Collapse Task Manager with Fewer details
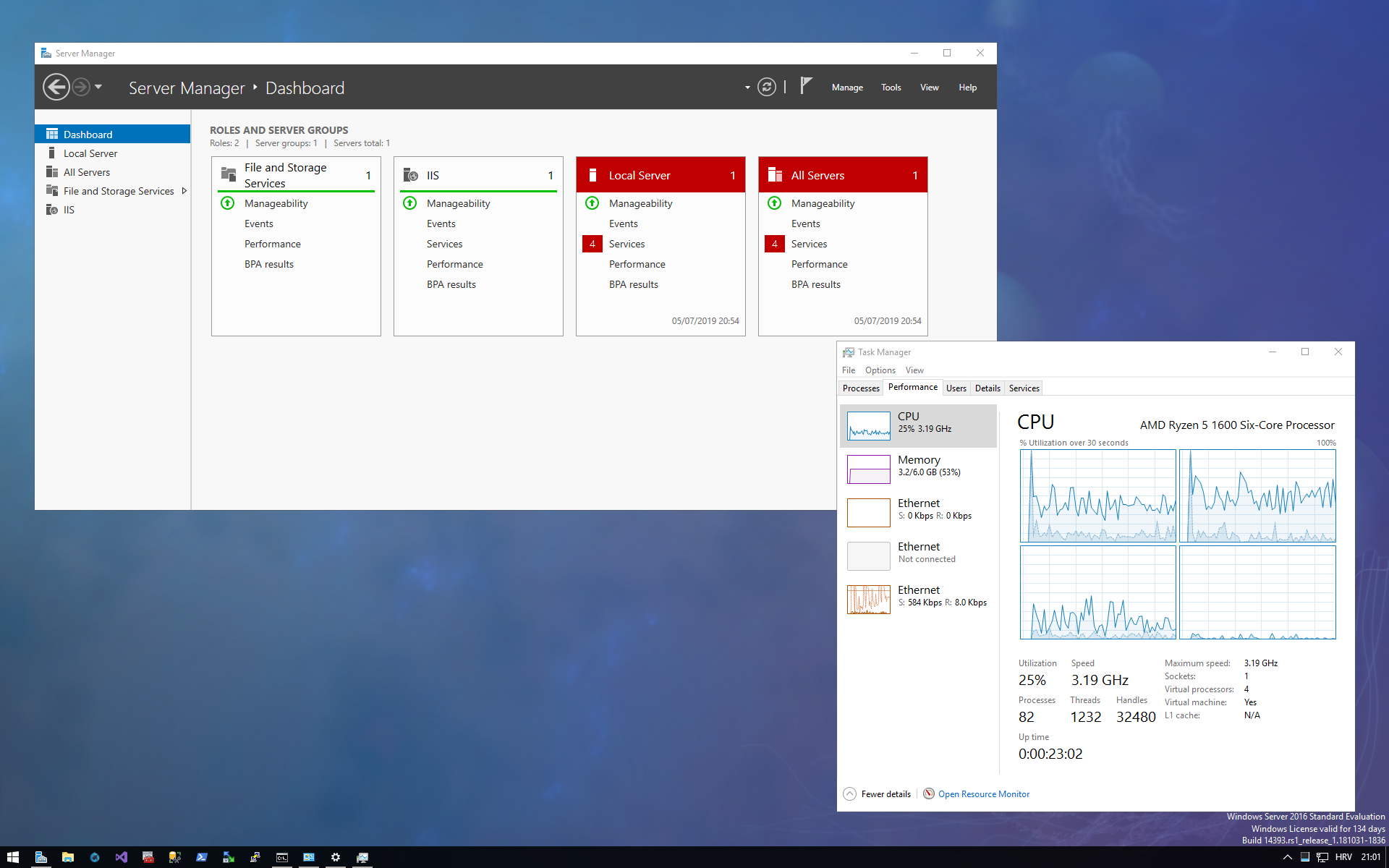 click(x=877, y=793)
